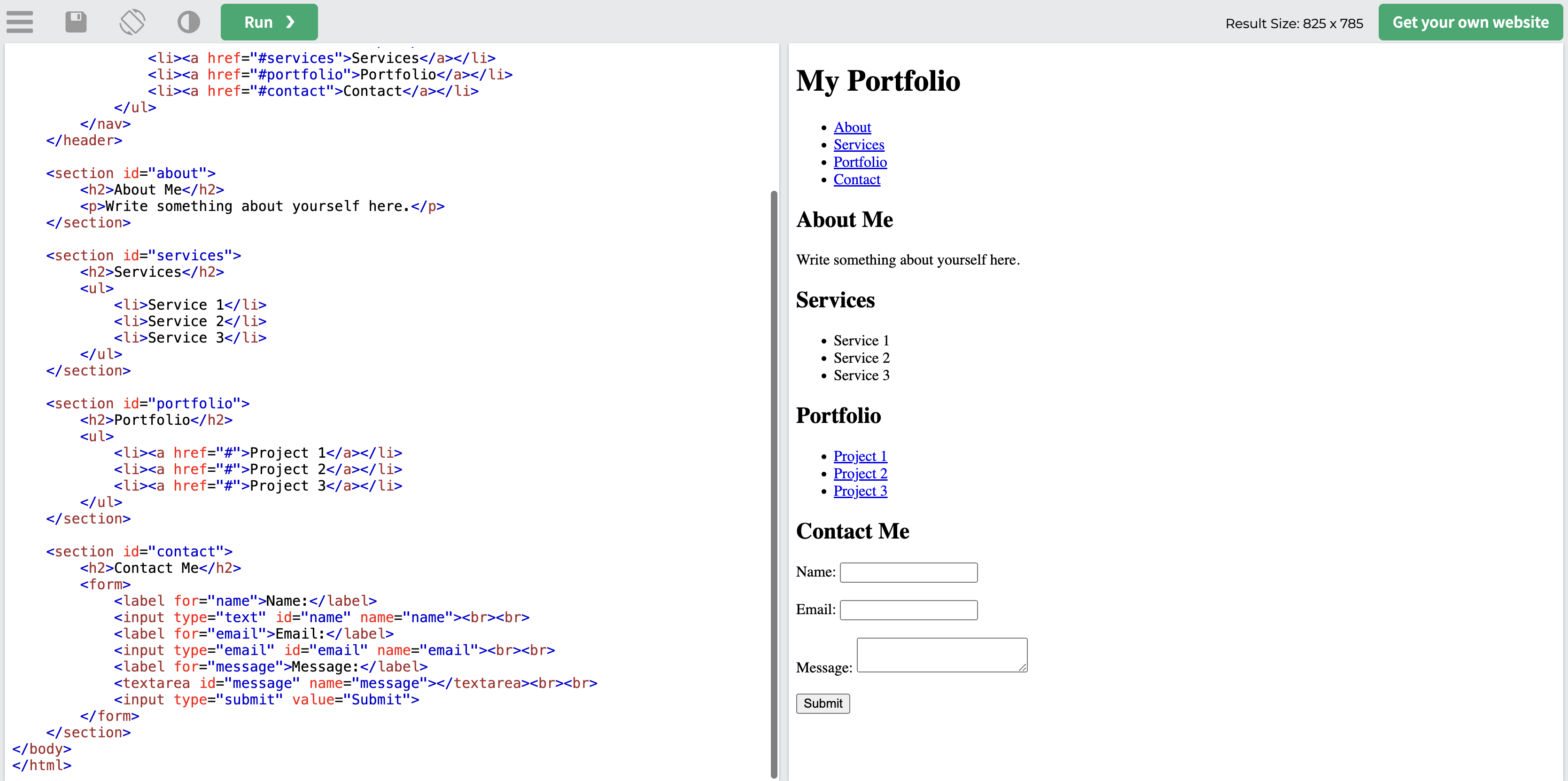Select the Contact nav menu item
The height and width of the screenshot is (781, 1568).
[856, 179]
